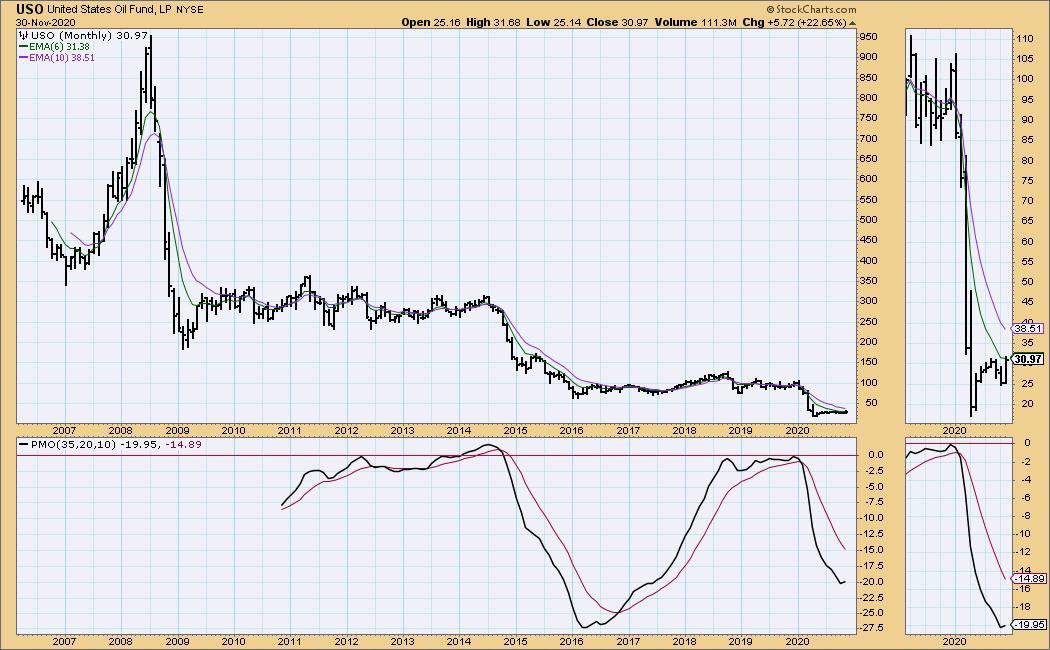Click the 250 price axis label
The width and height of the screenshot is (1050, 650).
pyautogui.click(x=868, y=321)
